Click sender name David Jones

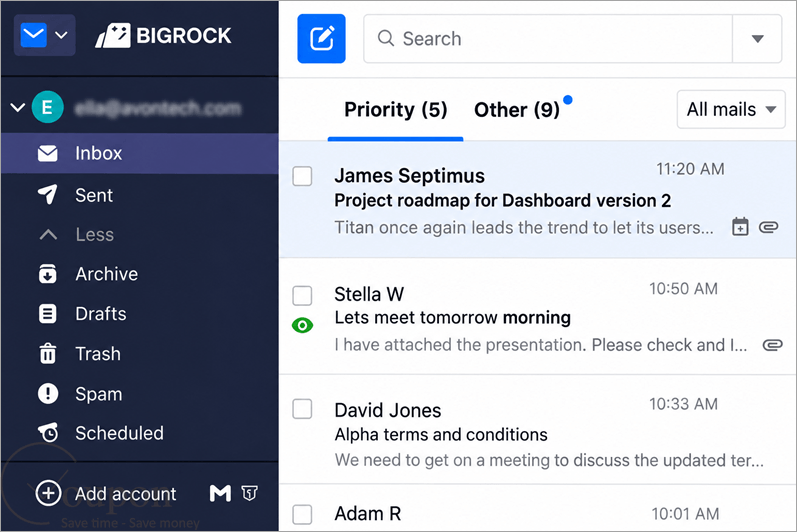point(388,410)
